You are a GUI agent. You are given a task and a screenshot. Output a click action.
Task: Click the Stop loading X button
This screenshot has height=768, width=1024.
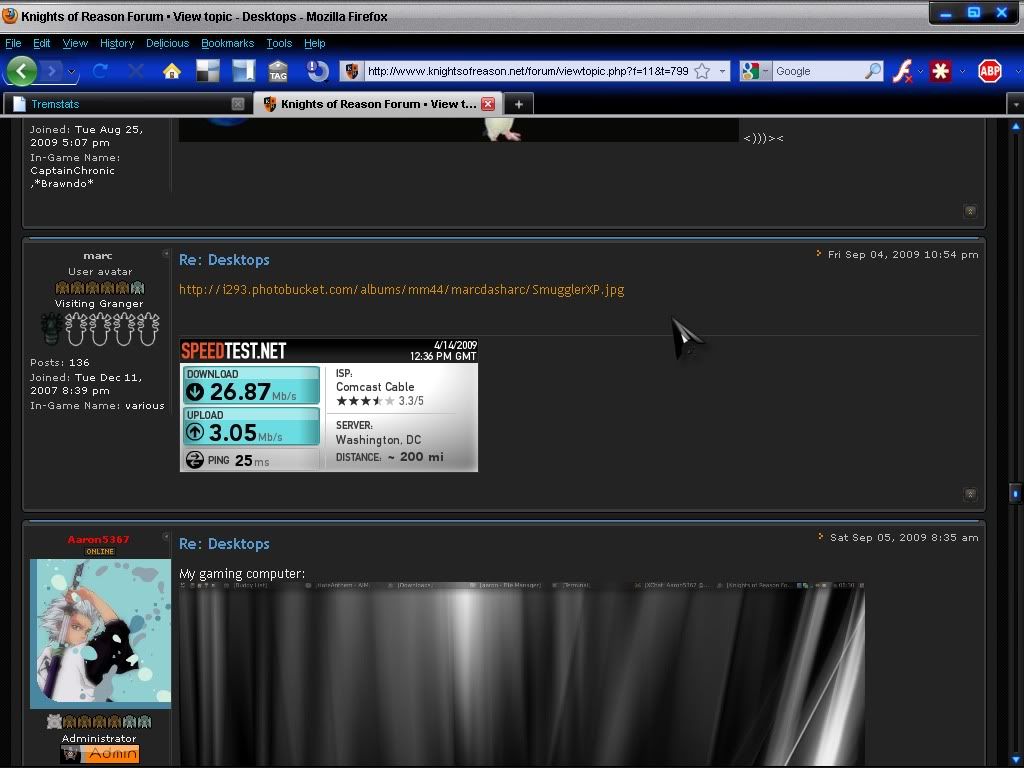136,71
